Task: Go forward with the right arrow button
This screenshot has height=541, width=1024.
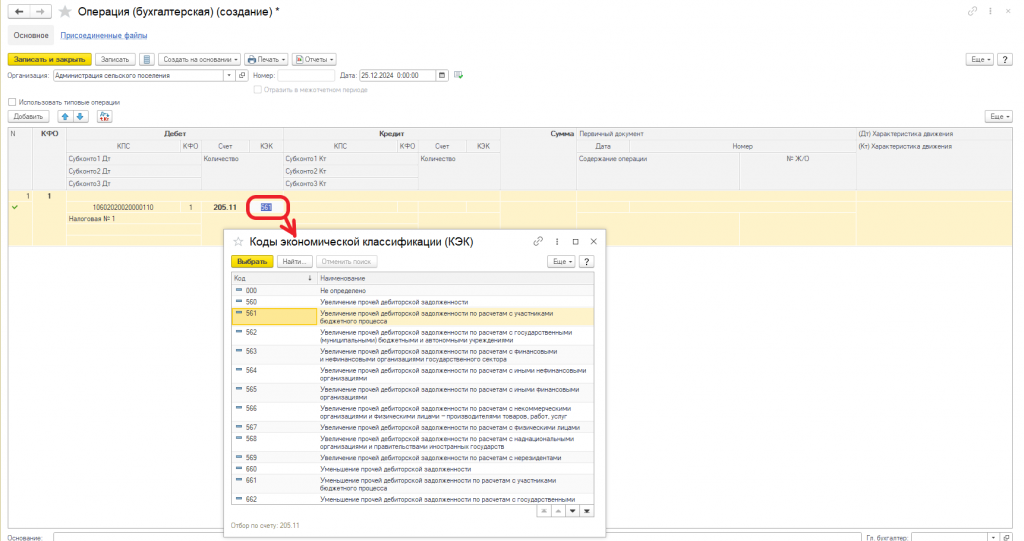Action: coord(40,12)
